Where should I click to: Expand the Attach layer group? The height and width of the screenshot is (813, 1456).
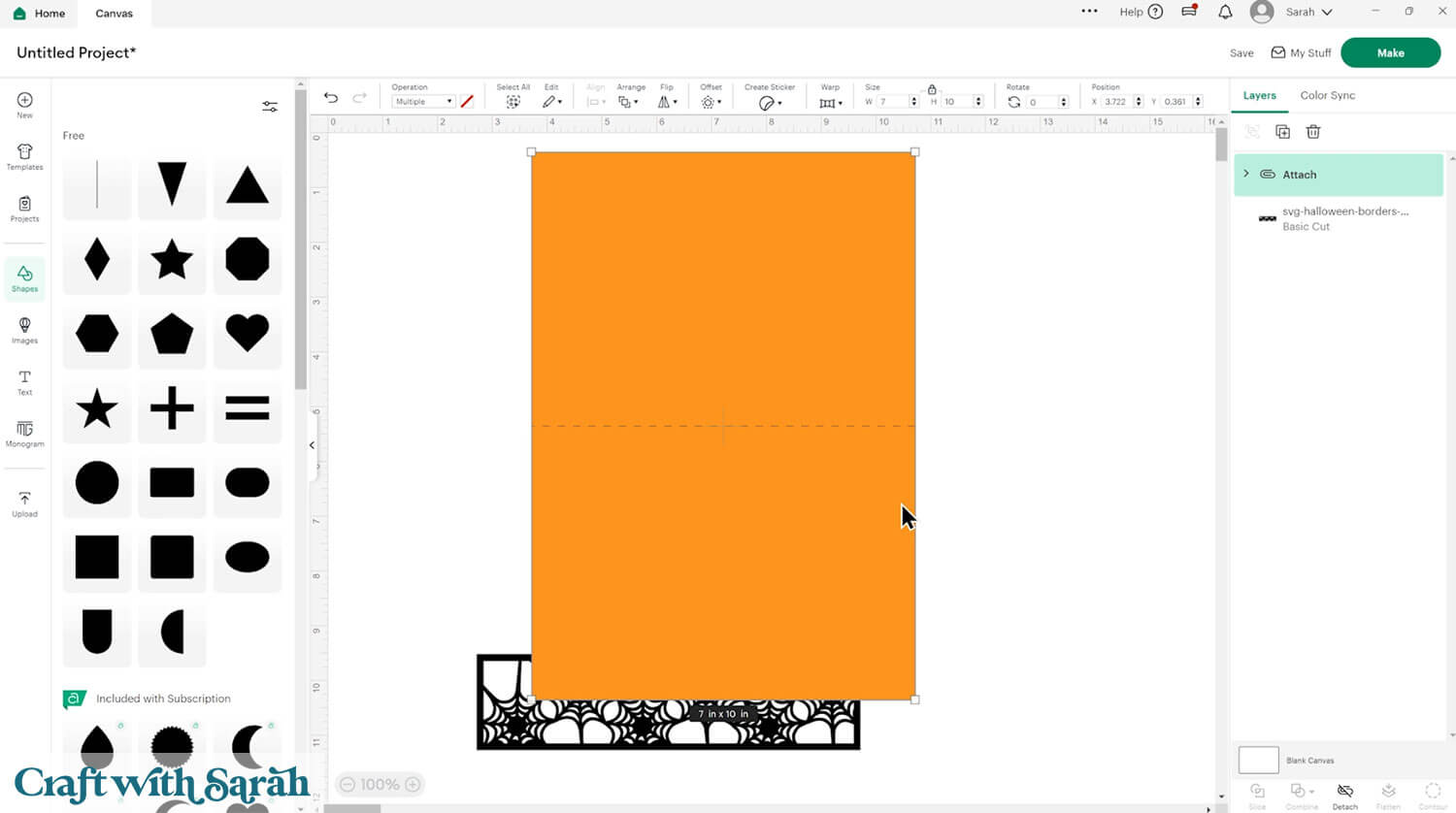tap(1246, 174)
